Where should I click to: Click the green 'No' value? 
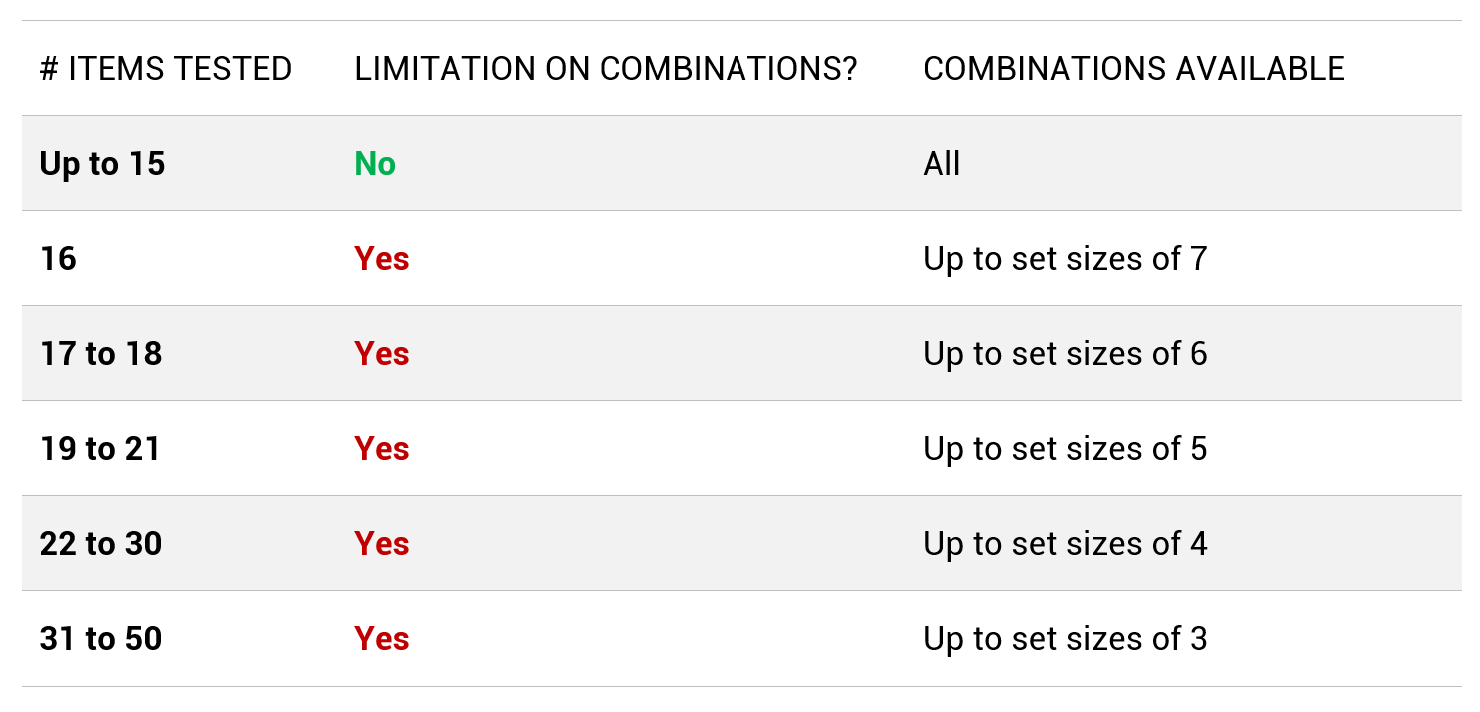[375, 164]
